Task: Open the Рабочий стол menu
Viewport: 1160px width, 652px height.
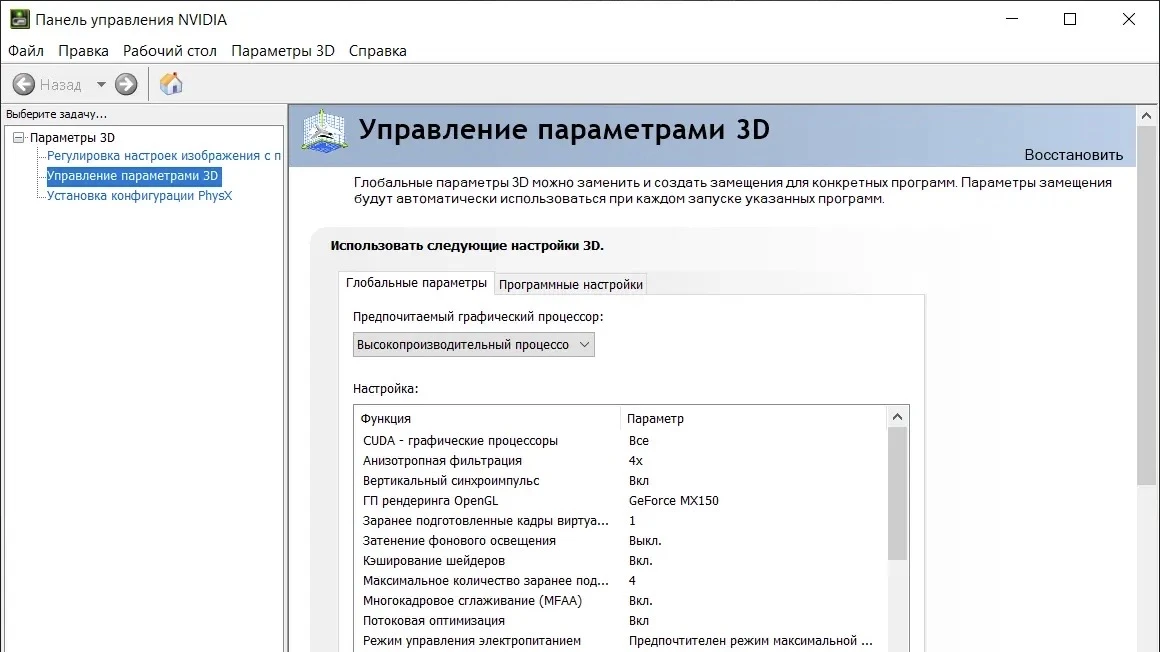Action: pos(169,51)
